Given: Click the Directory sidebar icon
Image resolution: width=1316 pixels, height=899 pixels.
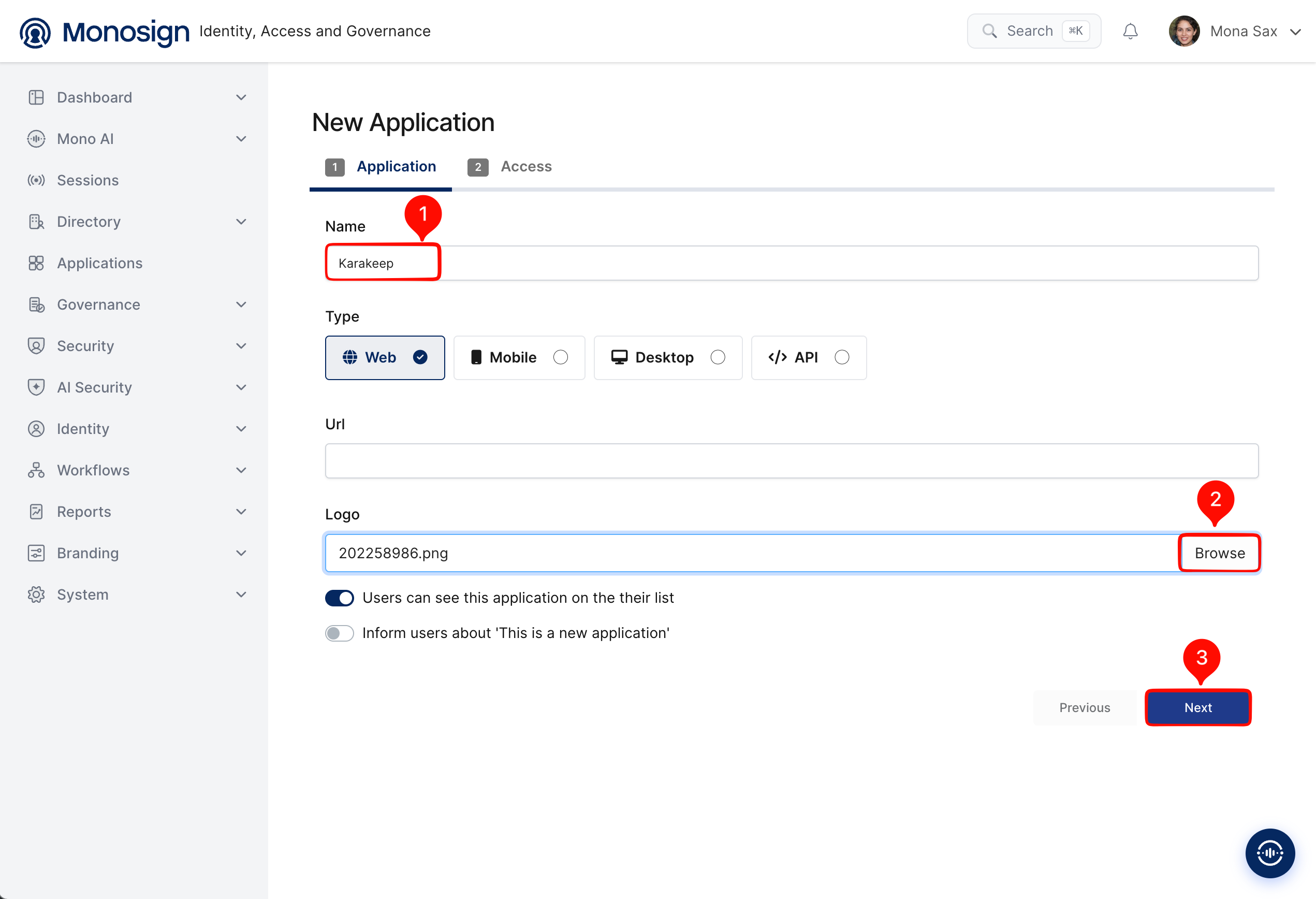Looking at the screenshot, I should 36,222.
